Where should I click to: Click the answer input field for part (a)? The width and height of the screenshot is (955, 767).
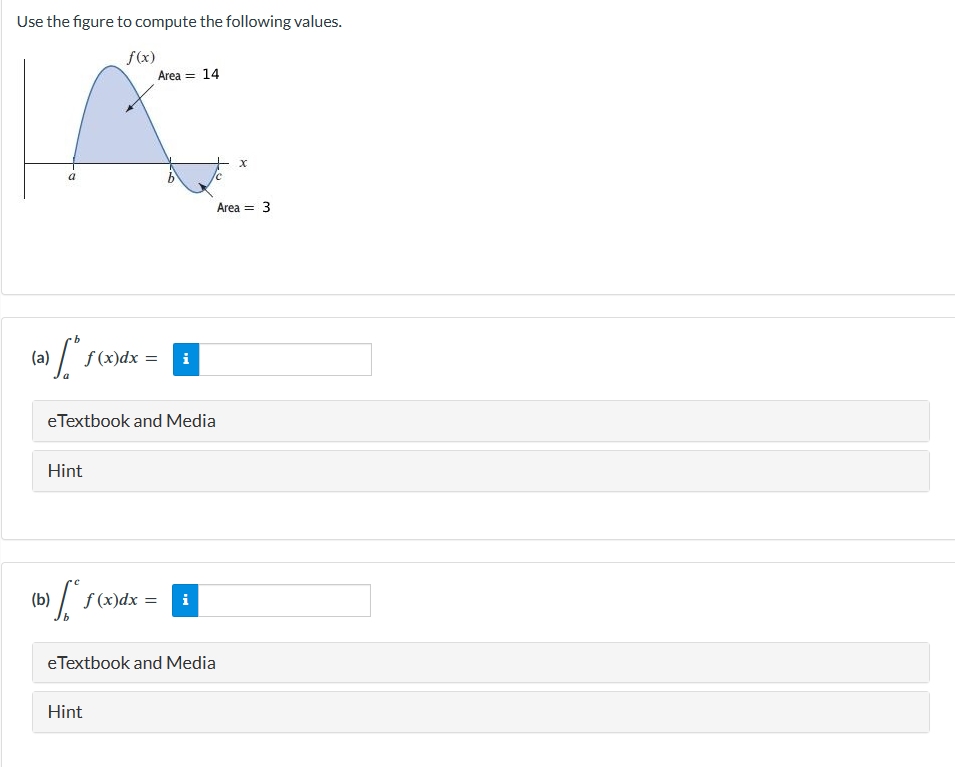coord(285,360)
